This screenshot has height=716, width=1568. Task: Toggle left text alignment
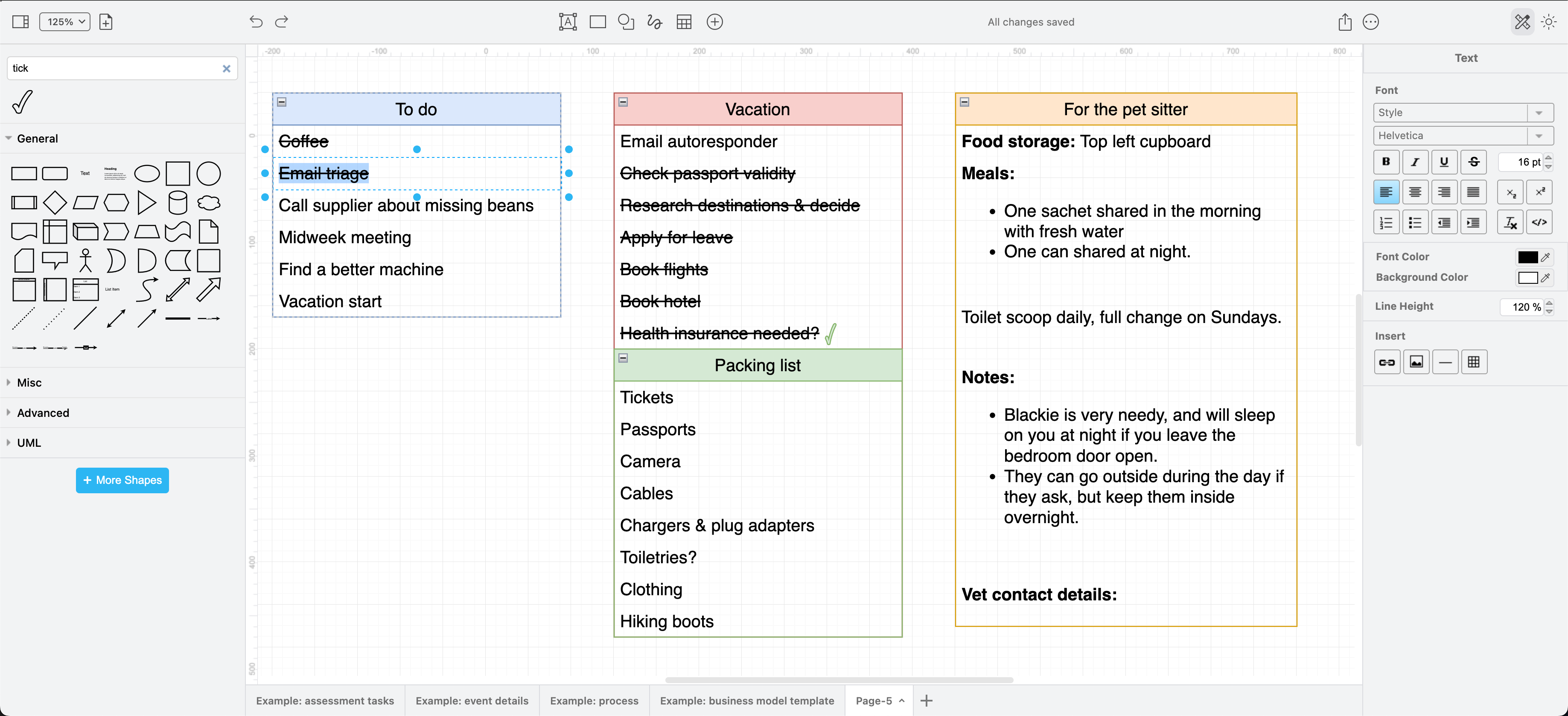tap(1386, 191)
